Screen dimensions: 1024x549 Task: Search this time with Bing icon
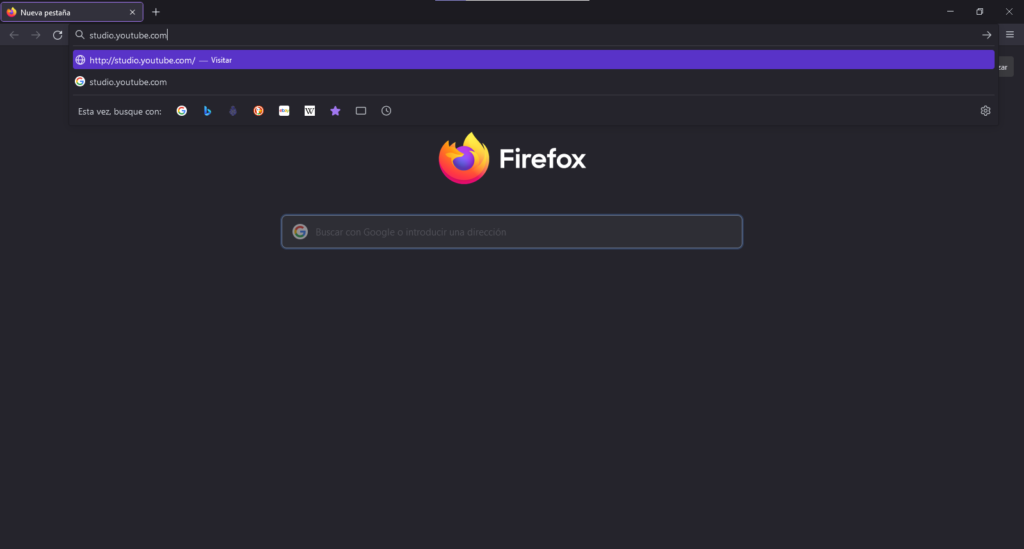[207, 111]
